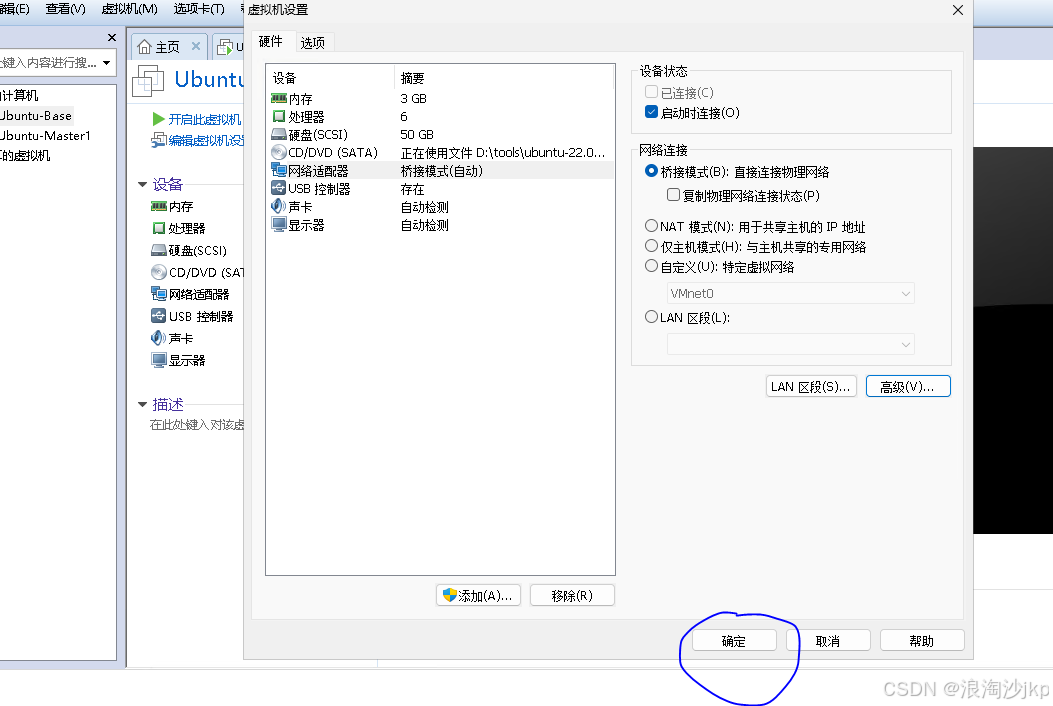Enable 复制物理网络连接状态(P) checkbox

(x=673, y=195)
